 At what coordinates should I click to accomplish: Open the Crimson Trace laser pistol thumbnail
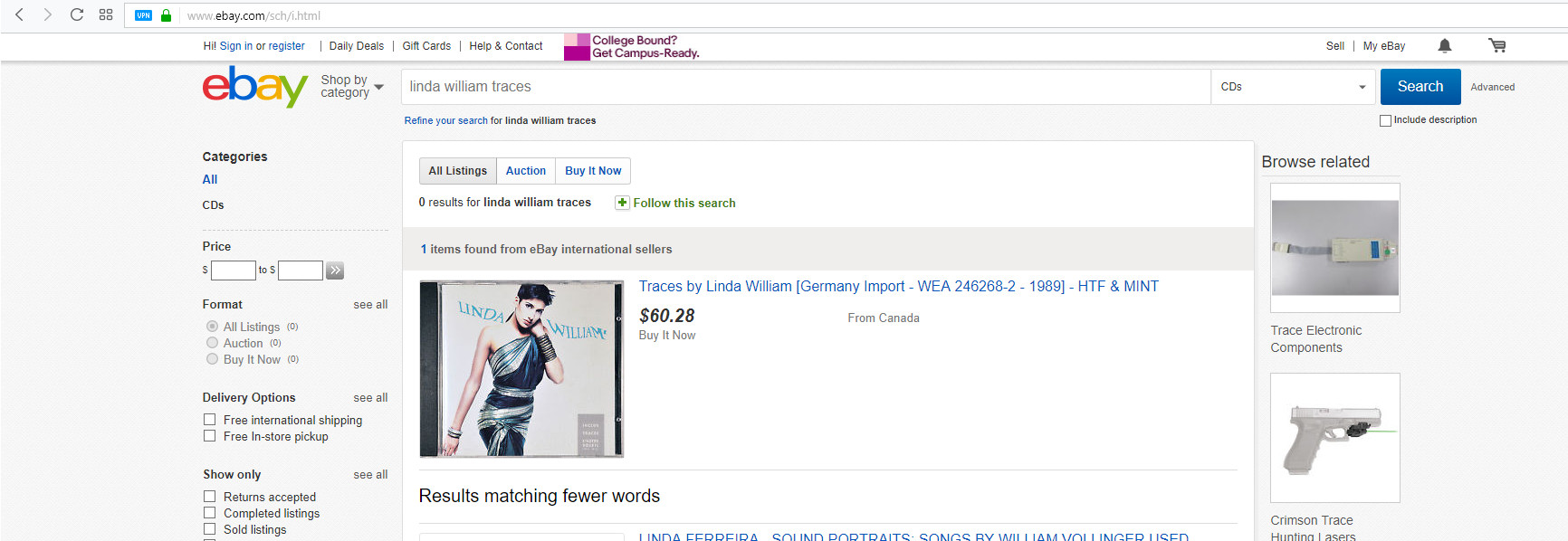coord(1335,438)
